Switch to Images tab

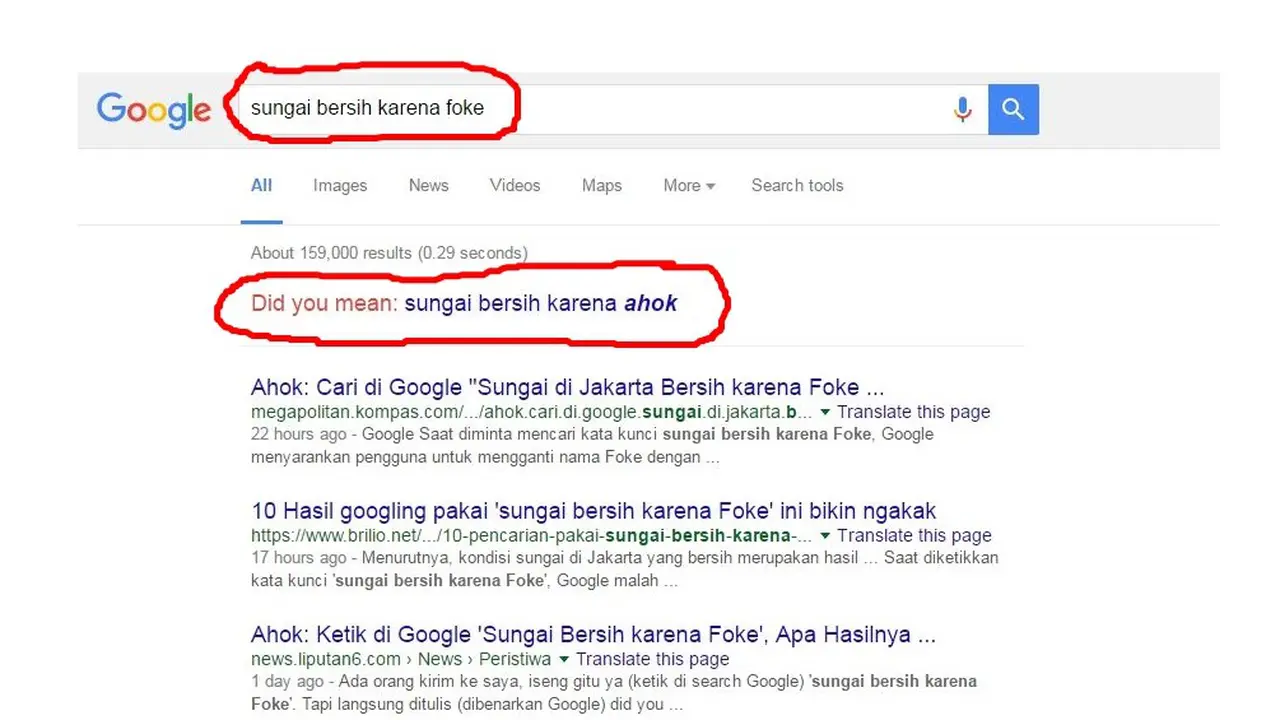coord(340,185)
